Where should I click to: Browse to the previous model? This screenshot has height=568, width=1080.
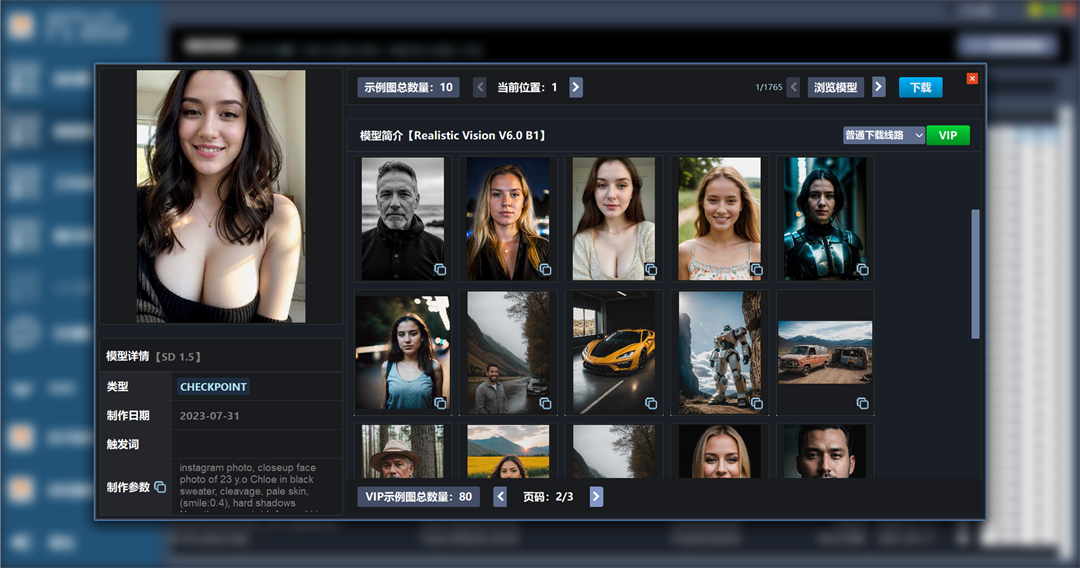[793, 87]
